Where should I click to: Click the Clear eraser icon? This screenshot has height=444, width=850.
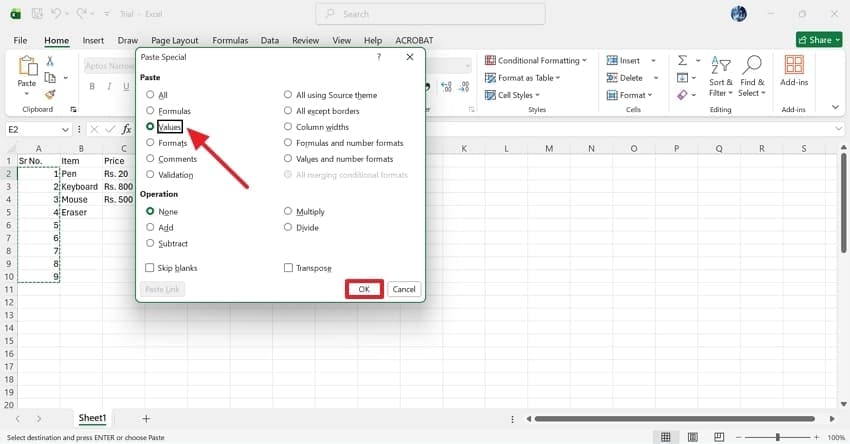pos(682,95)
